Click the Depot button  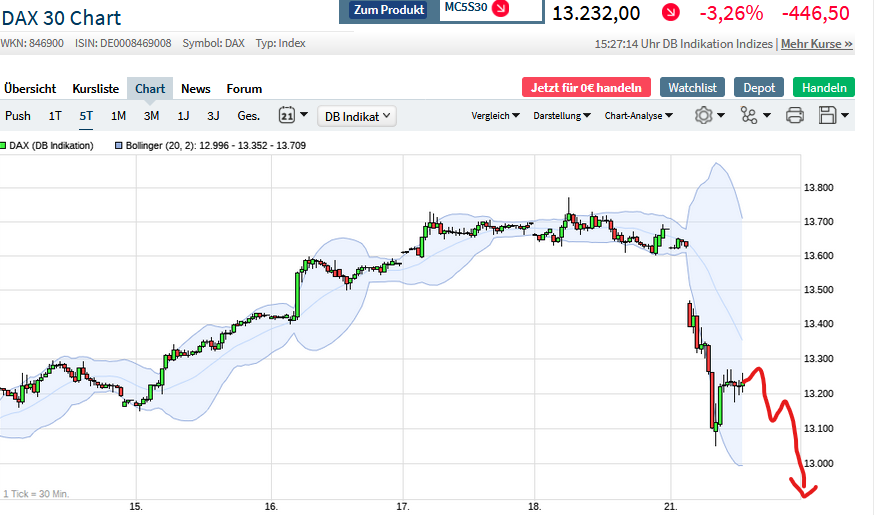click(759, 88)
